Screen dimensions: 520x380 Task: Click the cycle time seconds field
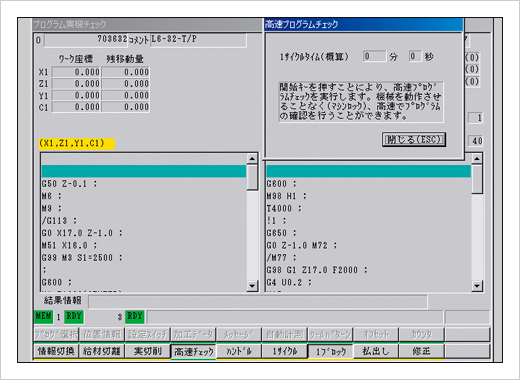pos(415,56)
